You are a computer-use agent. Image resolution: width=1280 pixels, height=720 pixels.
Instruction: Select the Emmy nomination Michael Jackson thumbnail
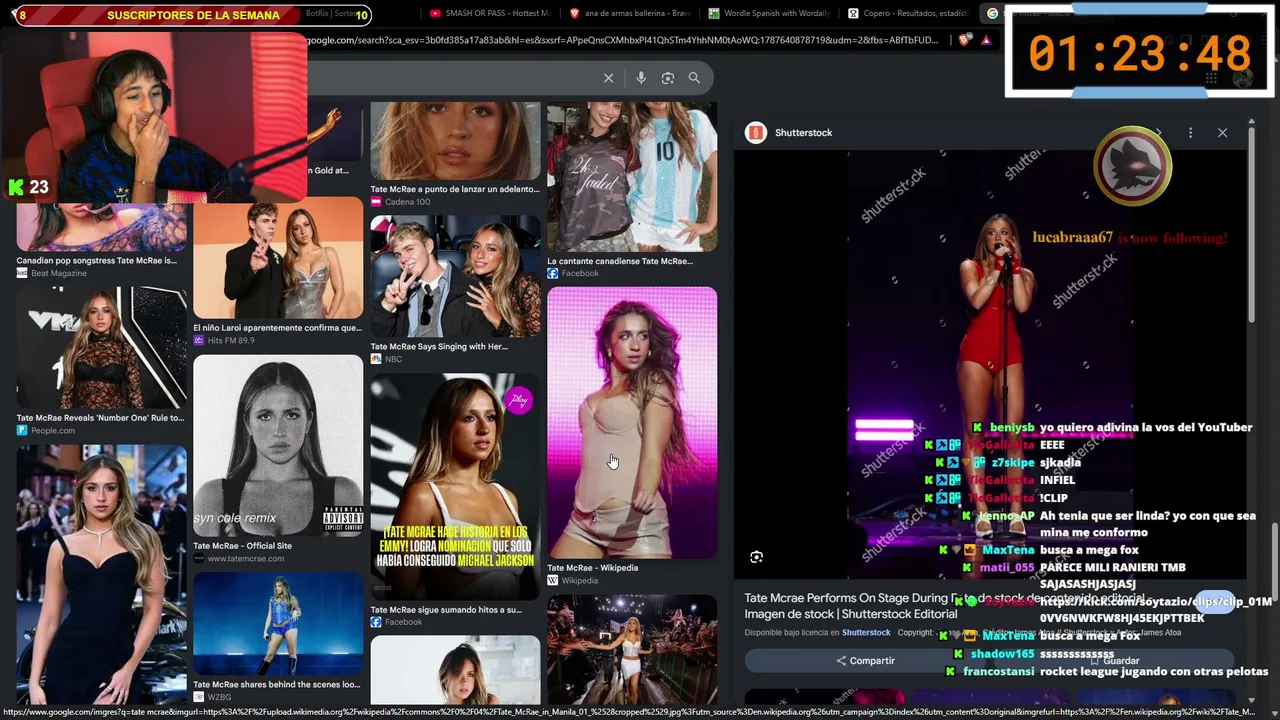coord(455,487)
